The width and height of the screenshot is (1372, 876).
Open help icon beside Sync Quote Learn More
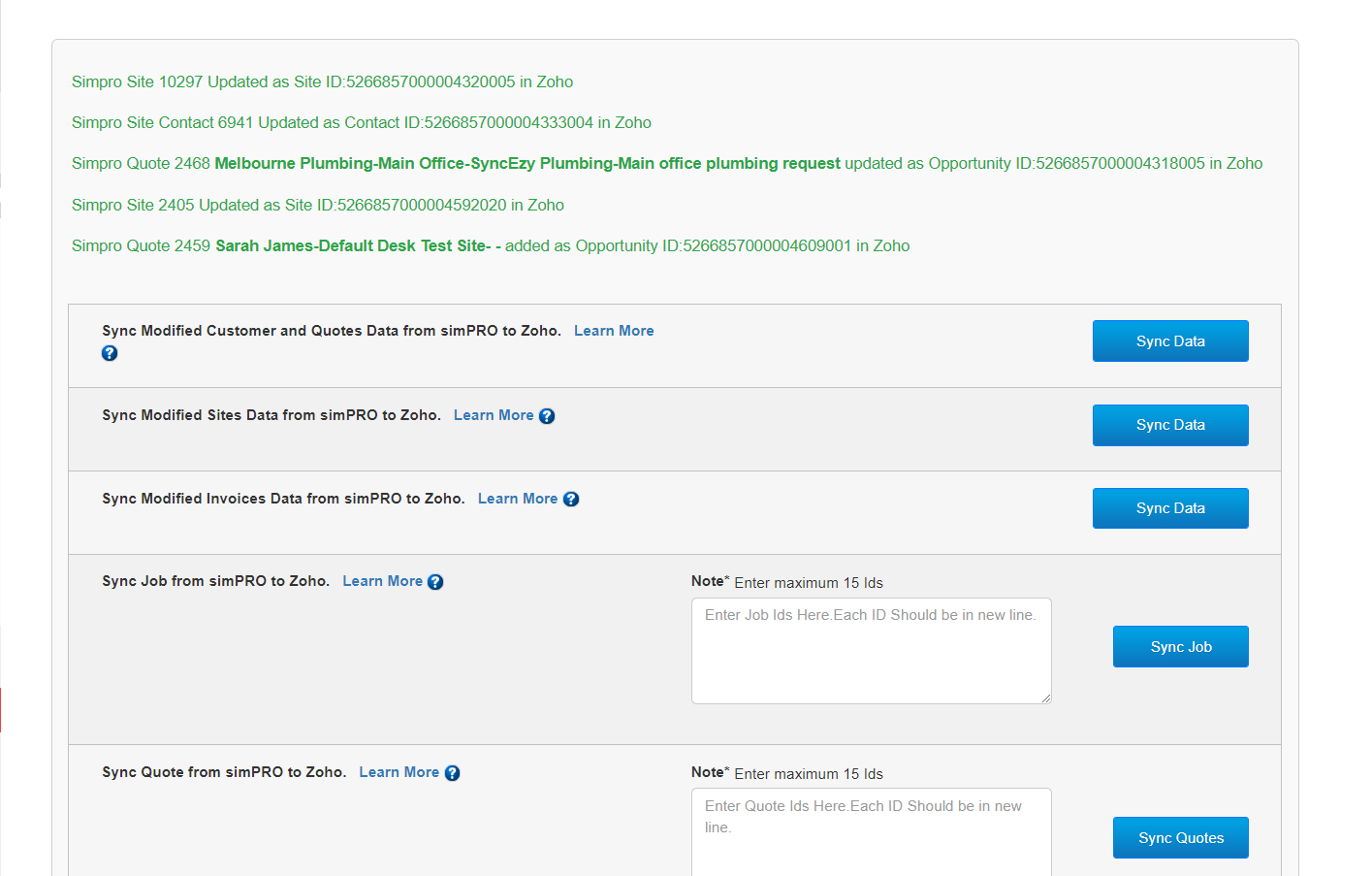(x=452, y=773)
